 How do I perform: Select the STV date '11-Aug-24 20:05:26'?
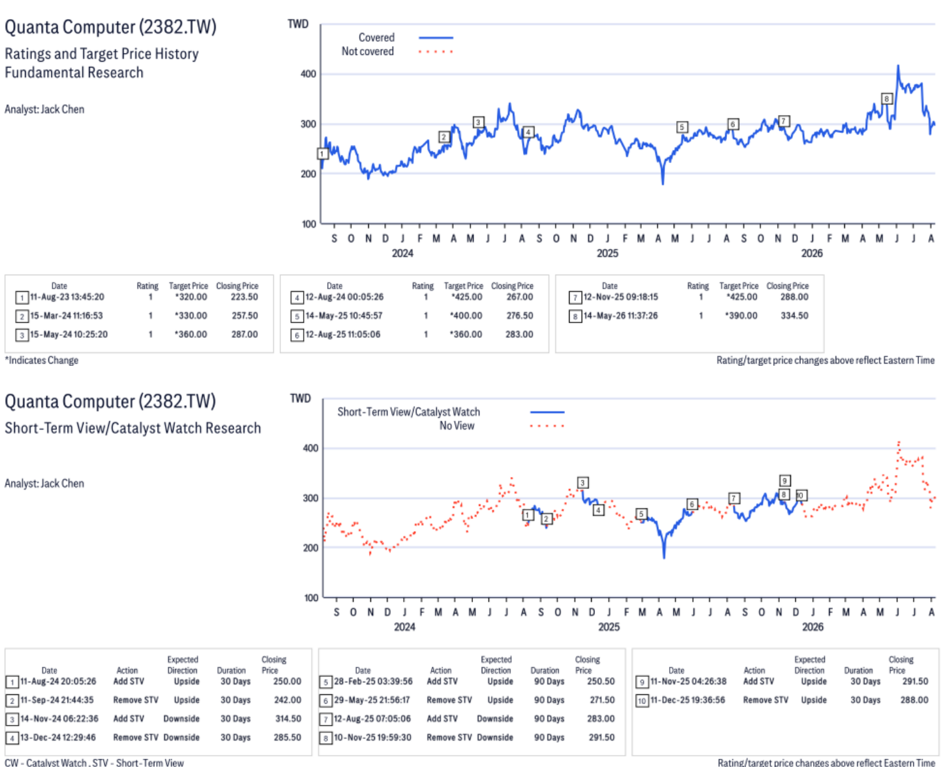(x=58, y=682)
